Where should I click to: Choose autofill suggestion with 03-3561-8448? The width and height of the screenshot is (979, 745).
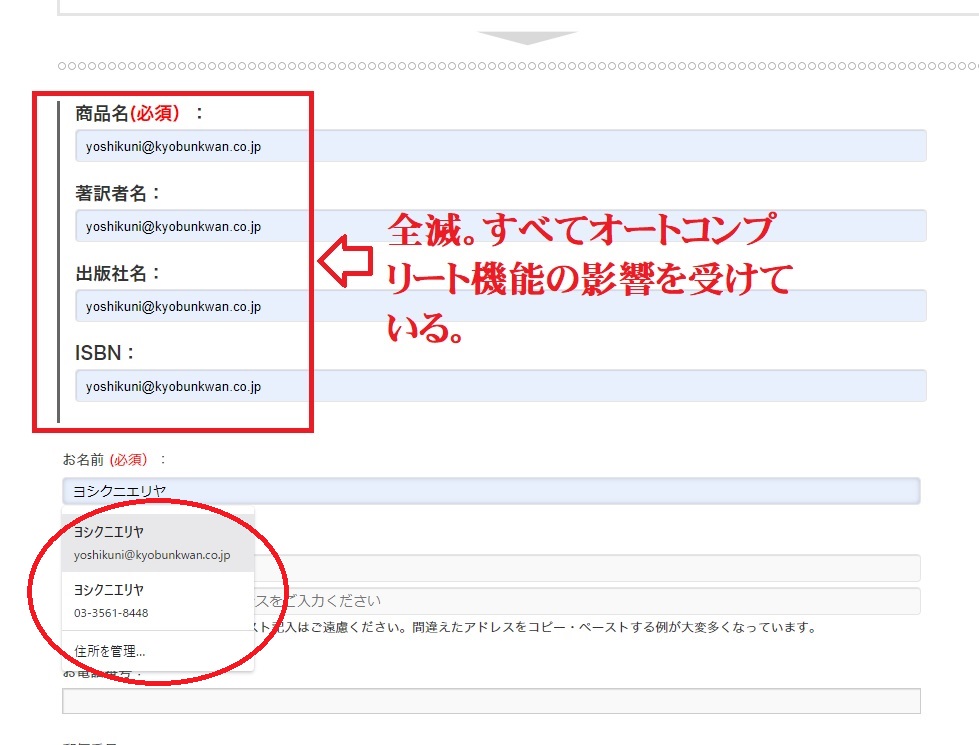157,601
